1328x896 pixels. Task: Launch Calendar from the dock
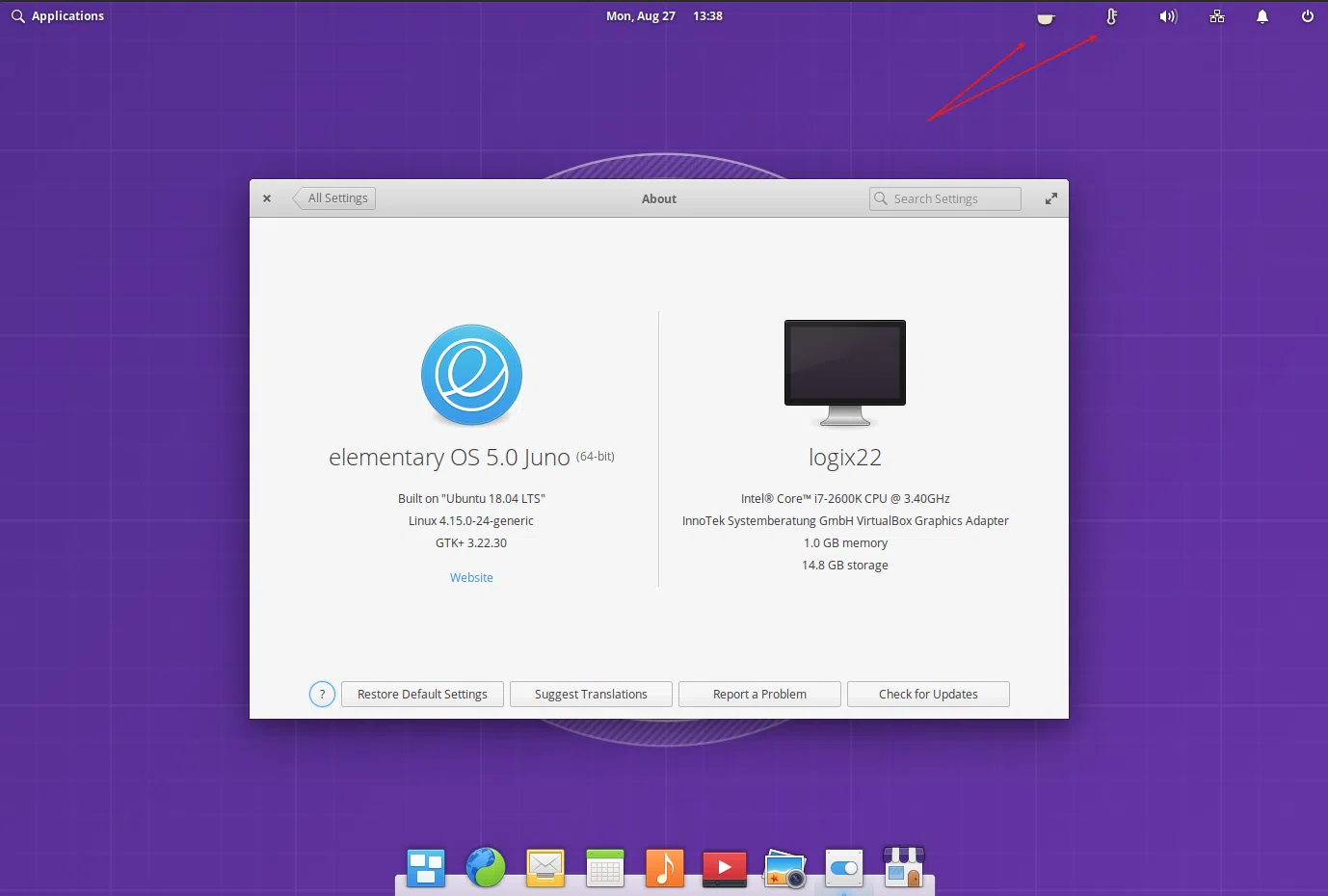604,867
